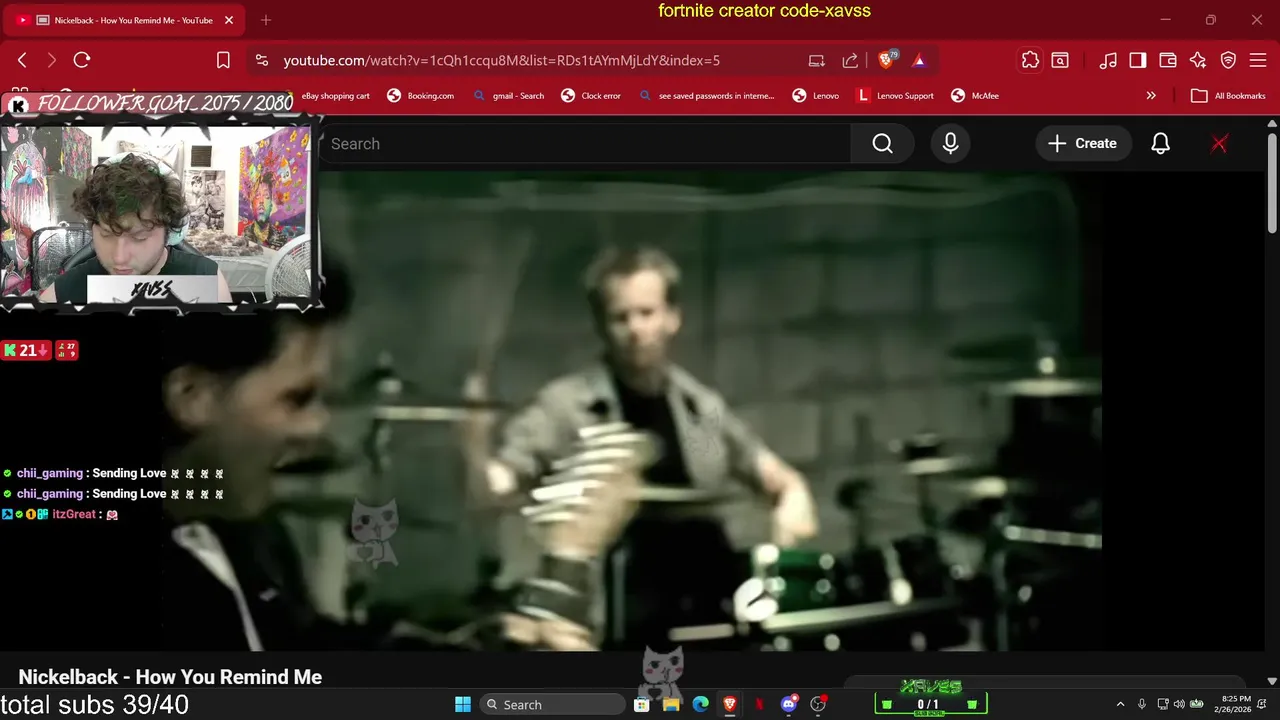The image size is (1280, 720).
Task: Open a new browser tab
Action: pos(265,20)
